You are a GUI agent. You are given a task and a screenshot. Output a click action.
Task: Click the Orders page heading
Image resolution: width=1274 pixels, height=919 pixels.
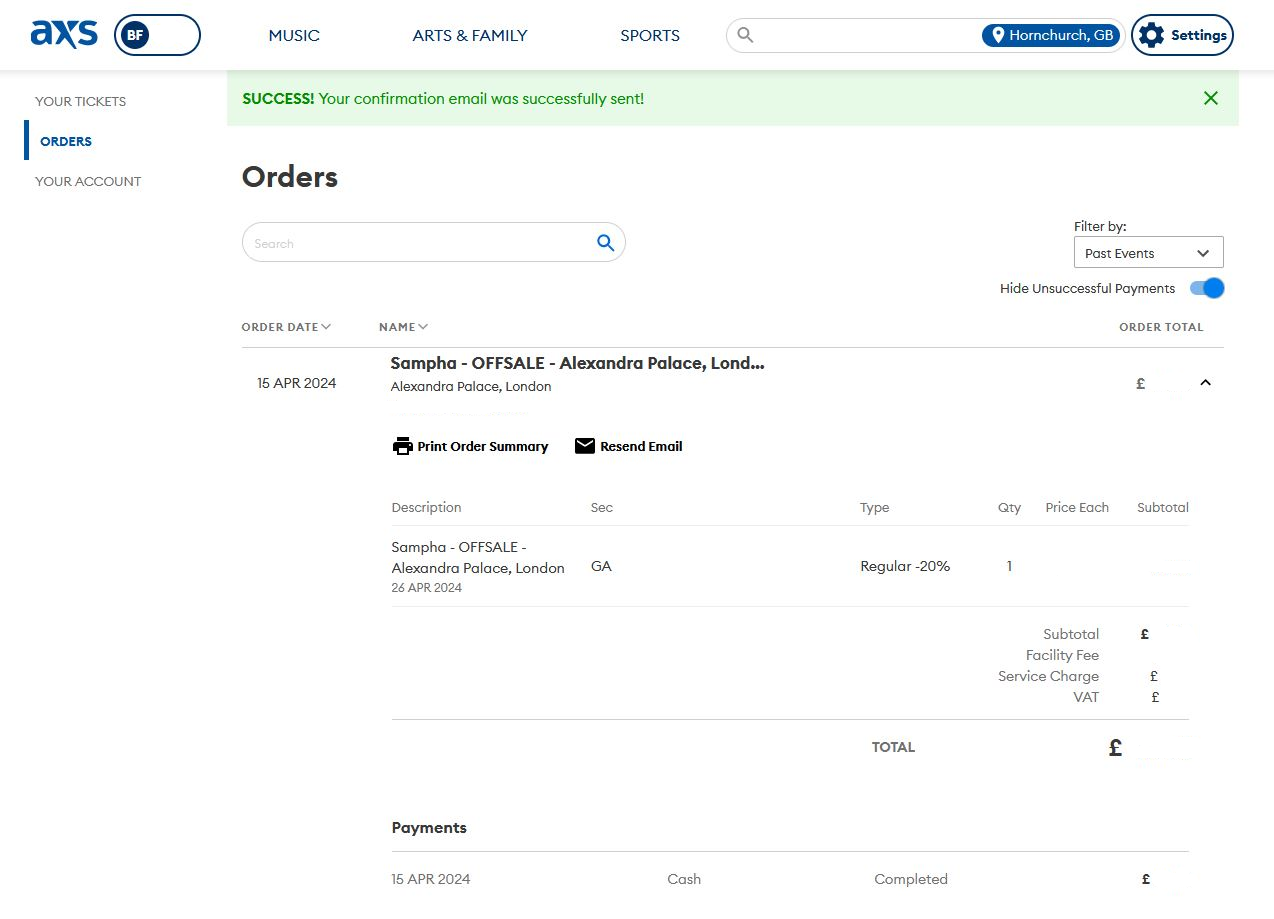pos(290,177)
